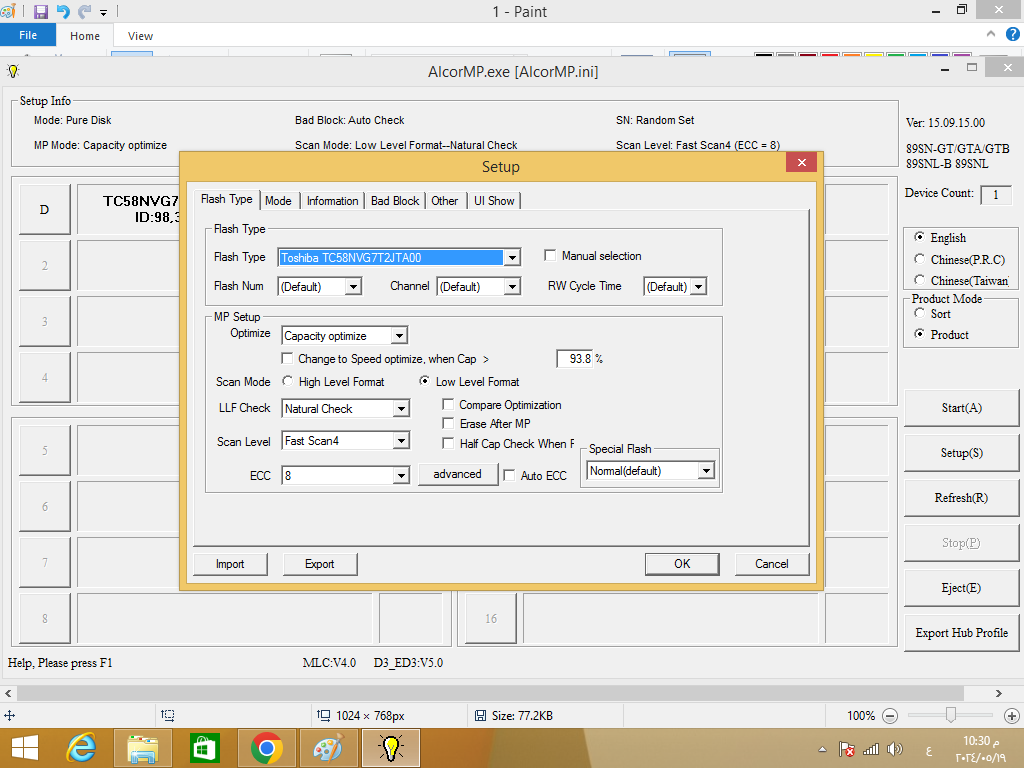Open the Flash Num dropdown
1024x768 pixels.
coord(353,287)
